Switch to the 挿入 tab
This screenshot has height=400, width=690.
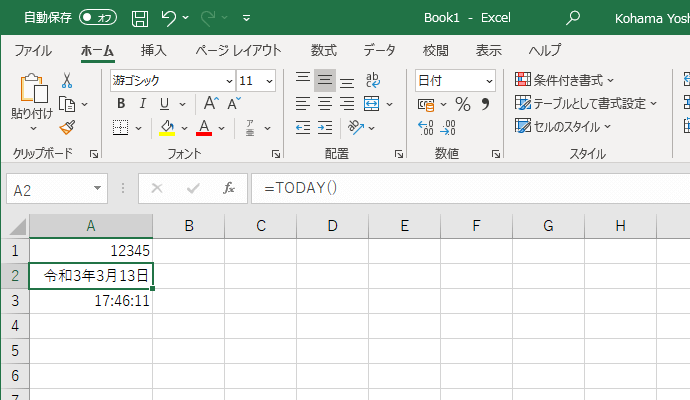153,50
